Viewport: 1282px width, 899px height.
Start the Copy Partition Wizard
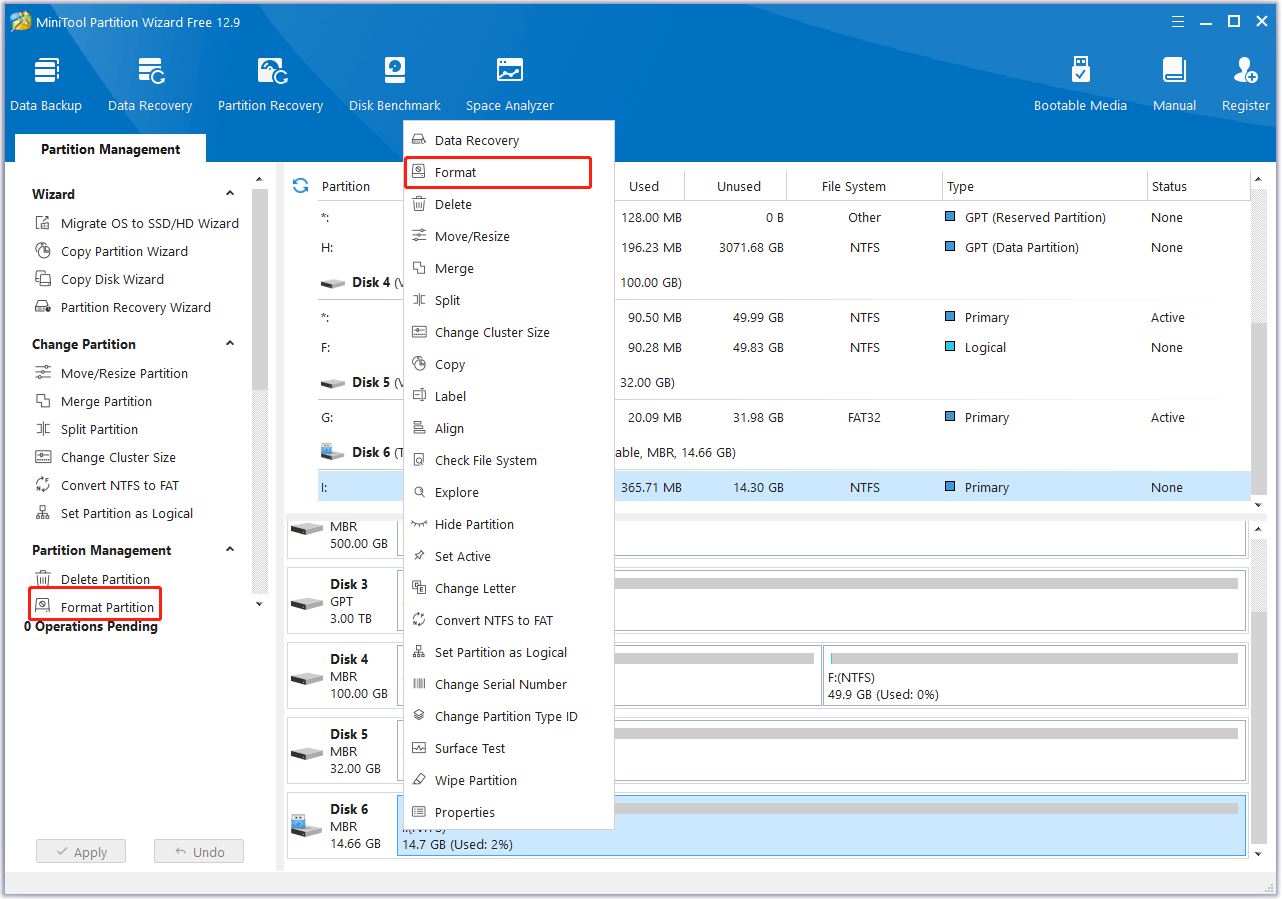point(111,251)
